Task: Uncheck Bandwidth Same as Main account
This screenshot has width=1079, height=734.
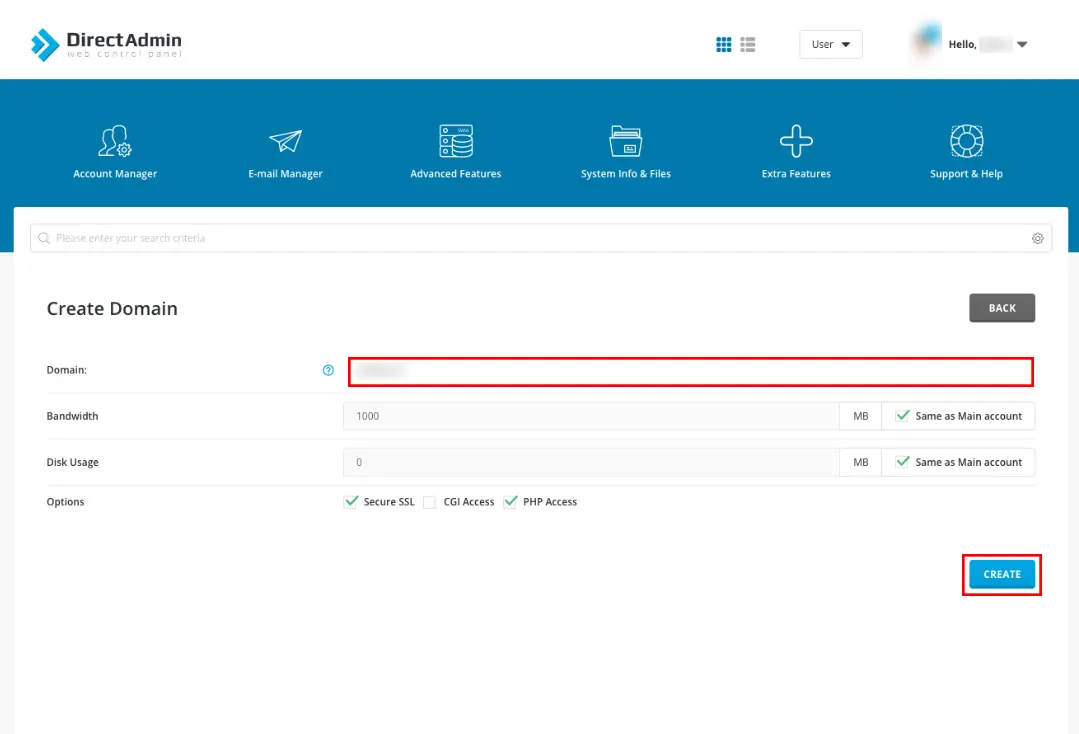Action: tap(903, 416)
